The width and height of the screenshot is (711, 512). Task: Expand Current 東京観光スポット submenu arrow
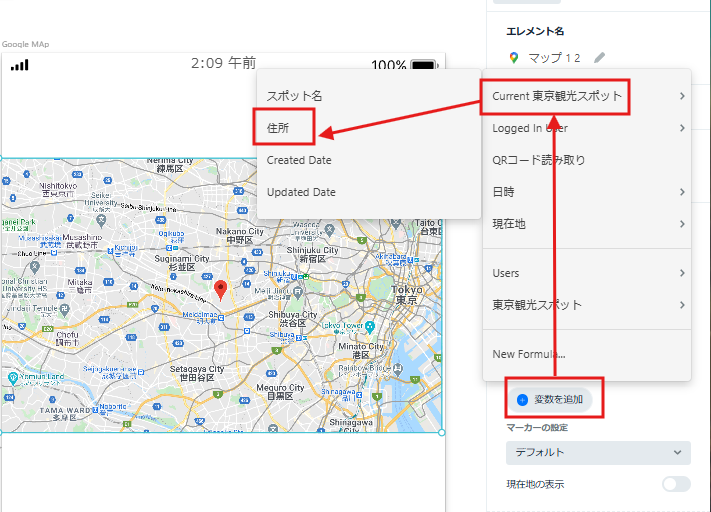pyautogui.click(x=682, y=96)
